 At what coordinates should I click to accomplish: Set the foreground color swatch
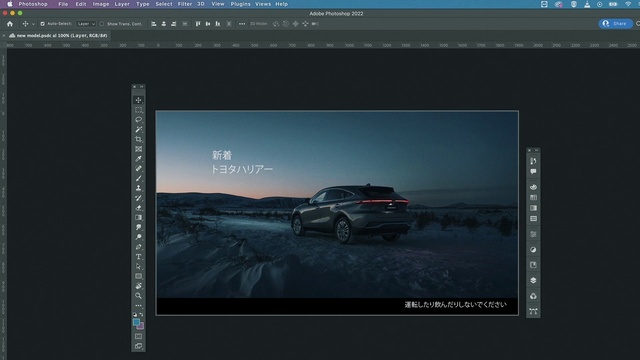coord(136,322)
